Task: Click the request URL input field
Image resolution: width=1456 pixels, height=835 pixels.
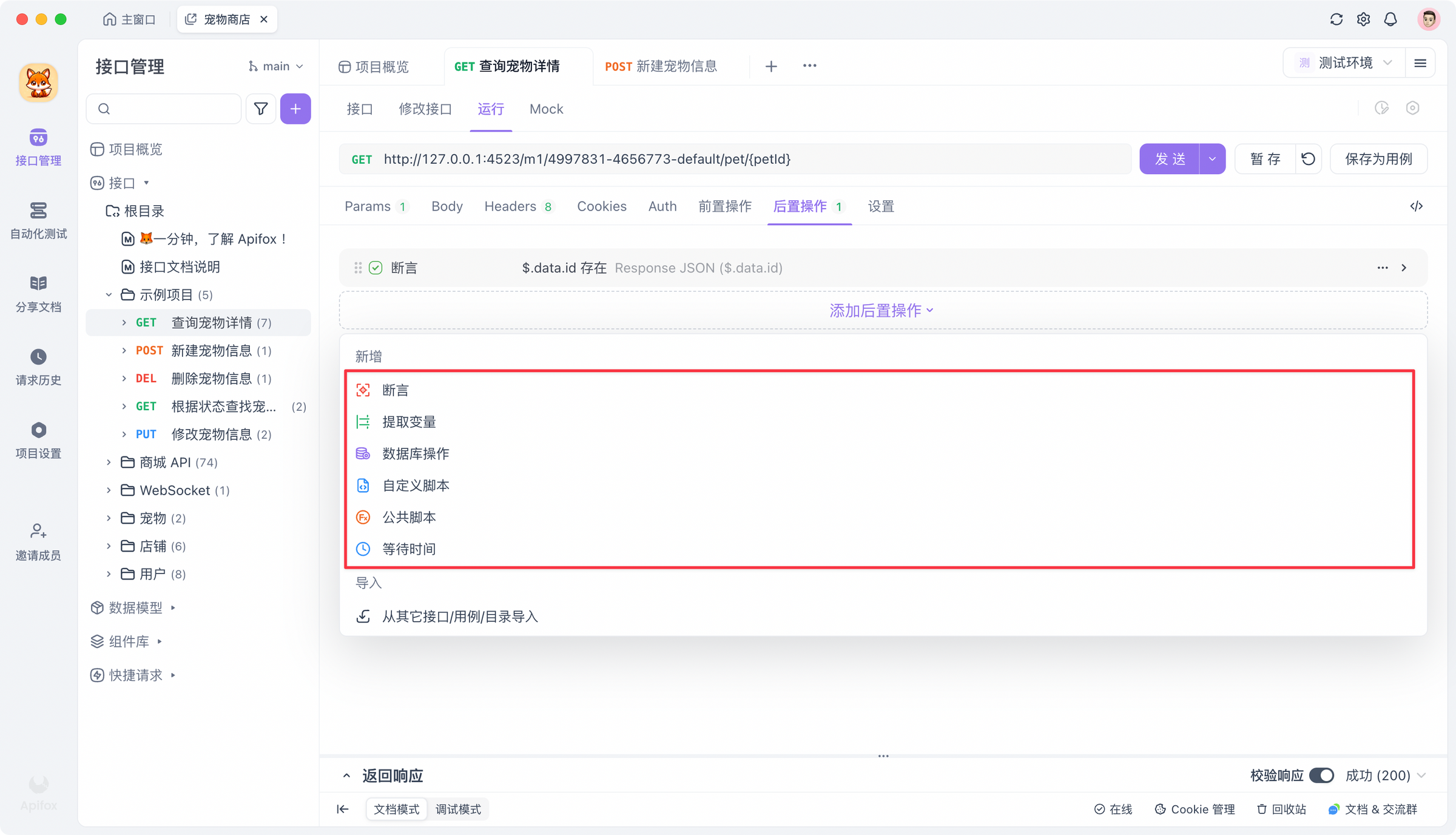Action: pyautogui.click(x=728, y=159)
